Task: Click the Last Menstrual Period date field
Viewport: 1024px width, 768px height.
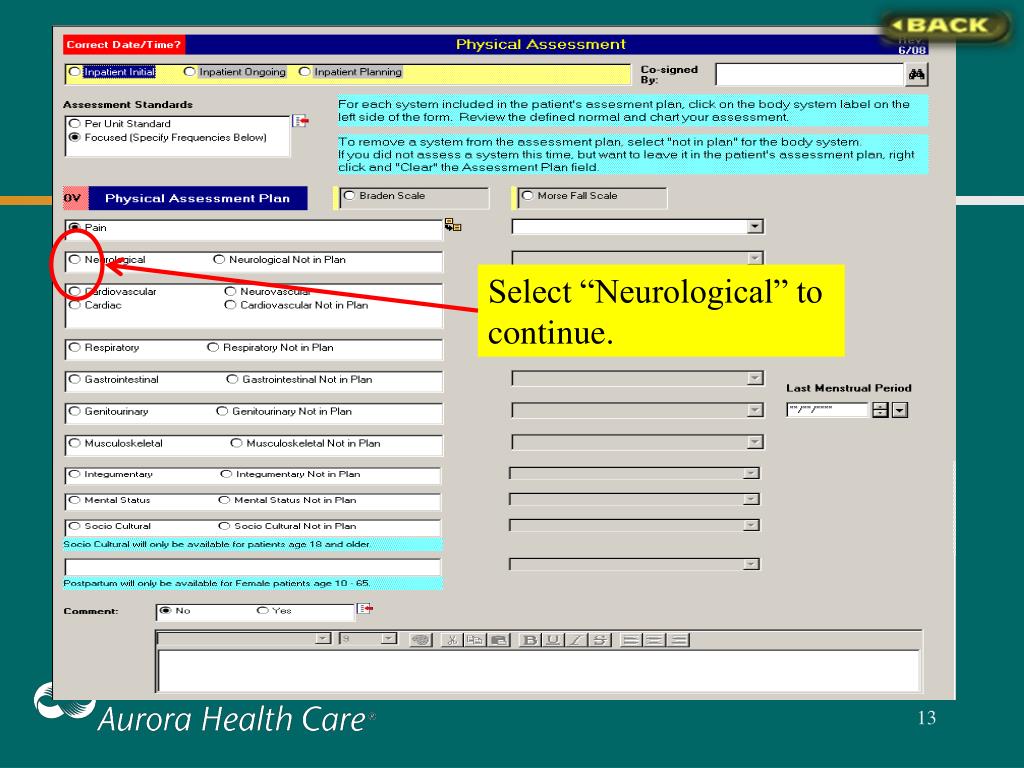Action: pyautogui.click(x=827, y=410)
